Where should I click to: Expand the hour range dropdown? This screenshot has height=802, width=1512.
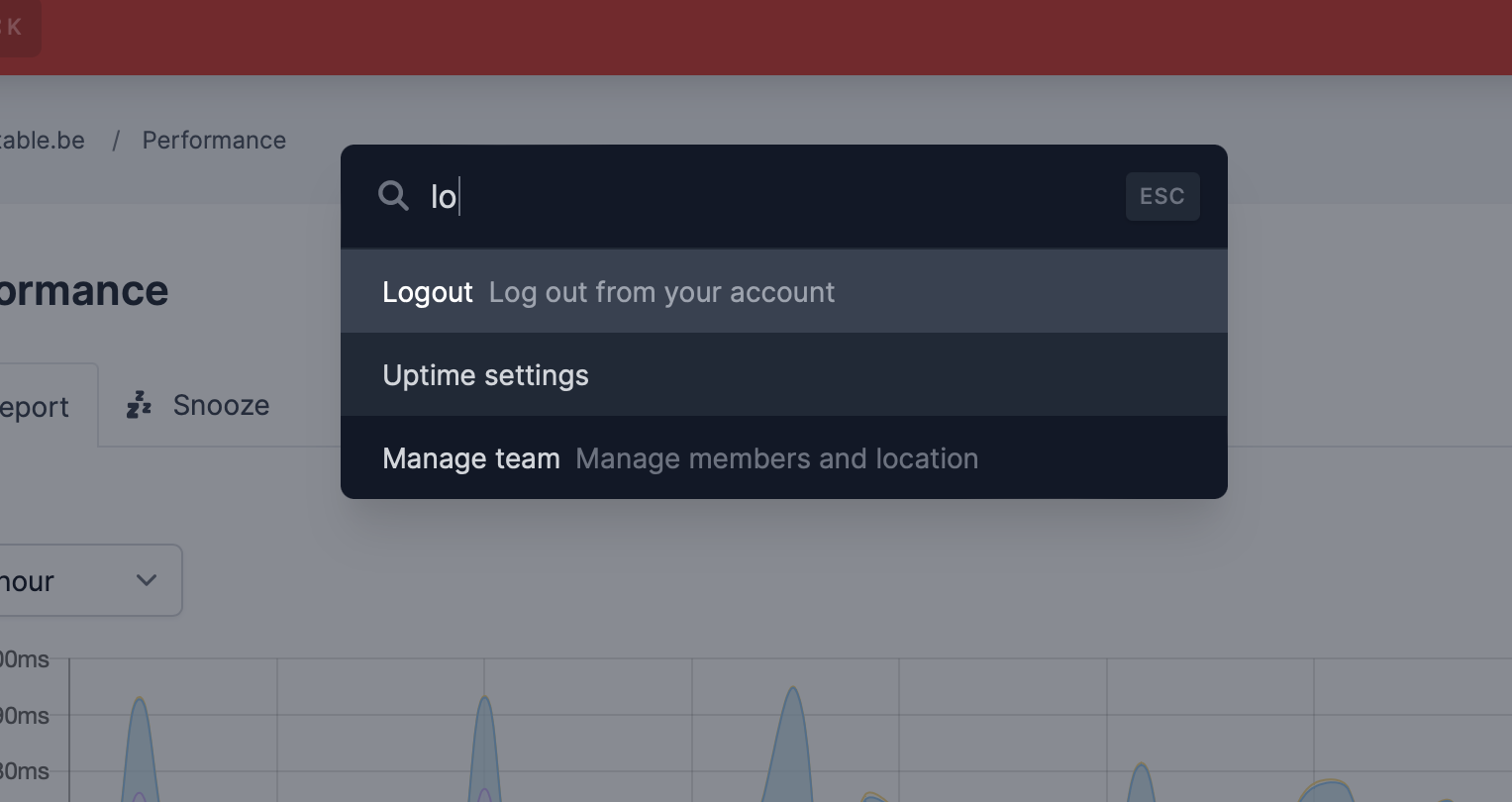click(89, 580)
